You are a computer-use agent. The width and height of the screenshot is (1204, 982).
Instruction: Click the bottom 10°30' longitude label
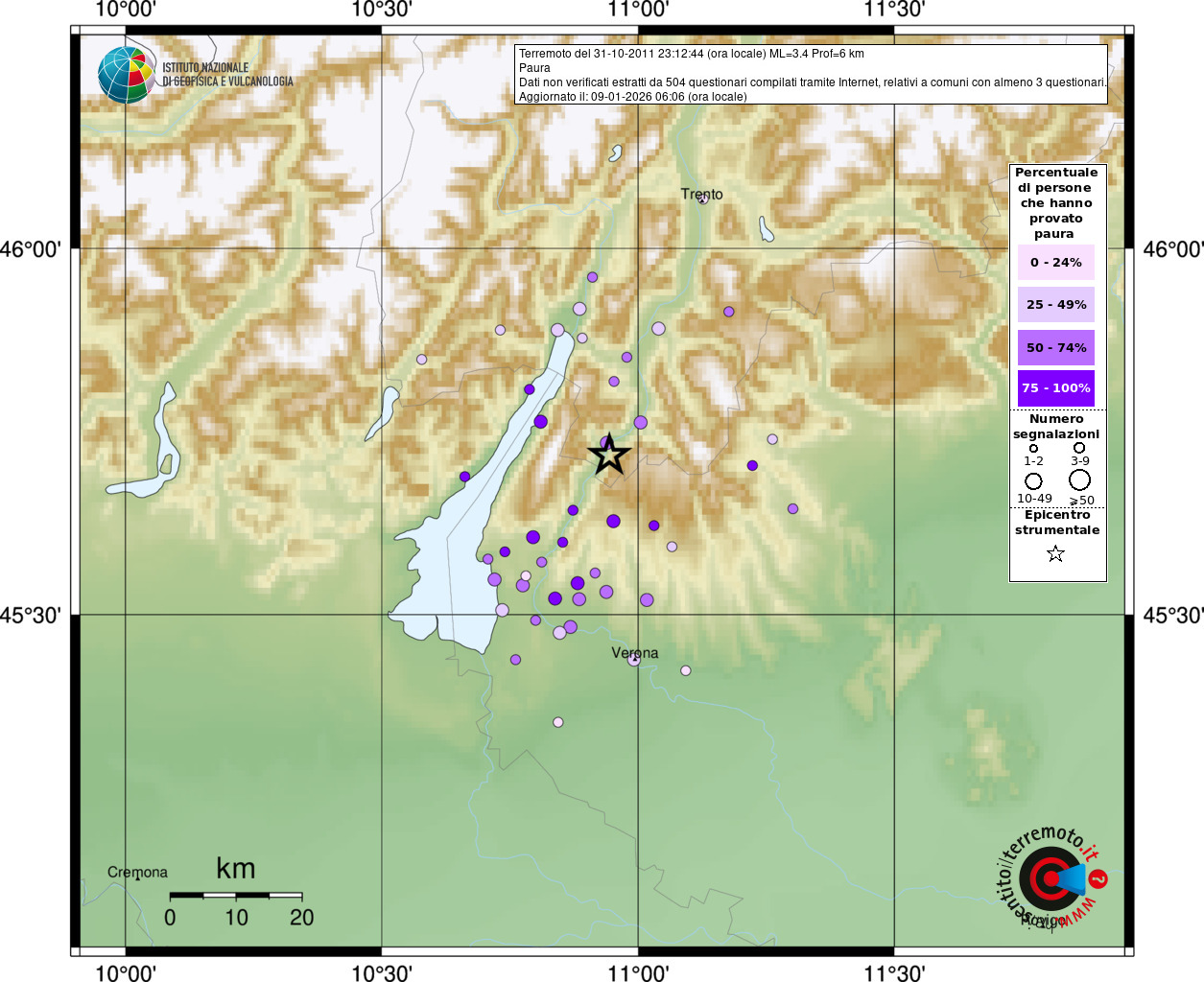[x=382, y=972]
